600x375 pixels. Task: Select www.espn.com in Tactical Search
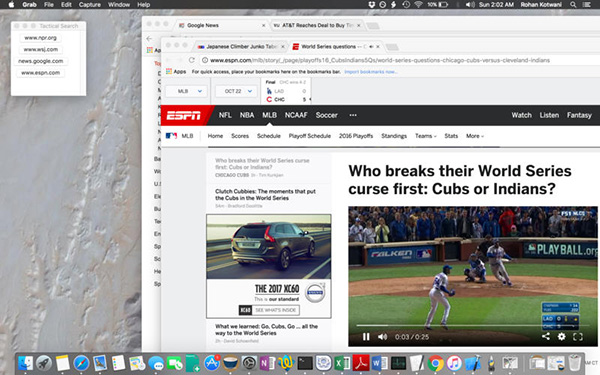point(41,73)
